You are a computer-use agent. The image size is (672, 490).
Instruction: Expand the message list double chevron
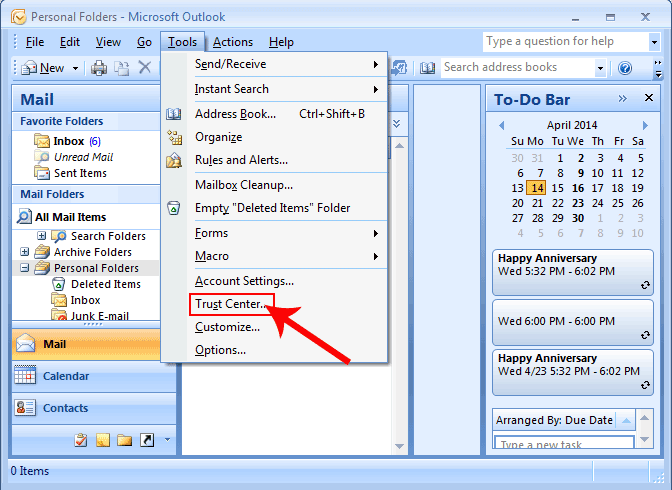click(x=396, y=124)
